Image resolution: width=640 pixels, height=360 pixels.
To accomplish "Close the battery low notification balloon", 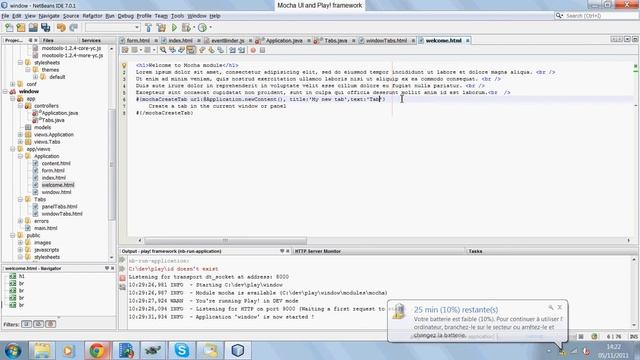I will point(560,307).
